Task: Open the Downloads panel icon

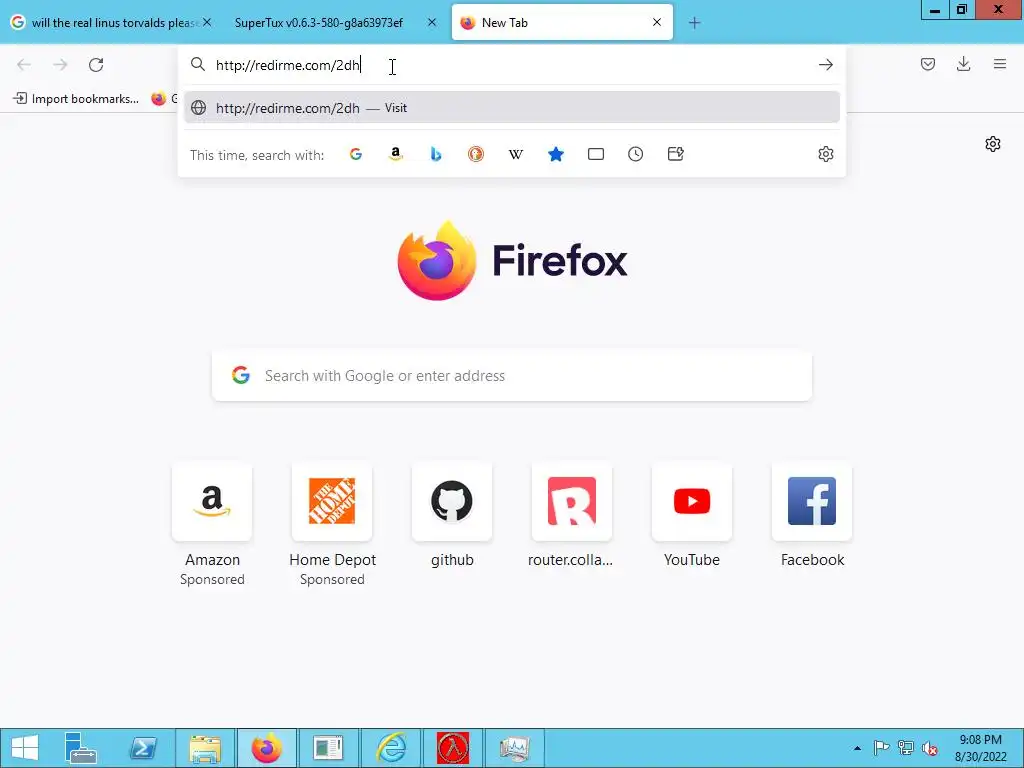Action: [963, 64]
